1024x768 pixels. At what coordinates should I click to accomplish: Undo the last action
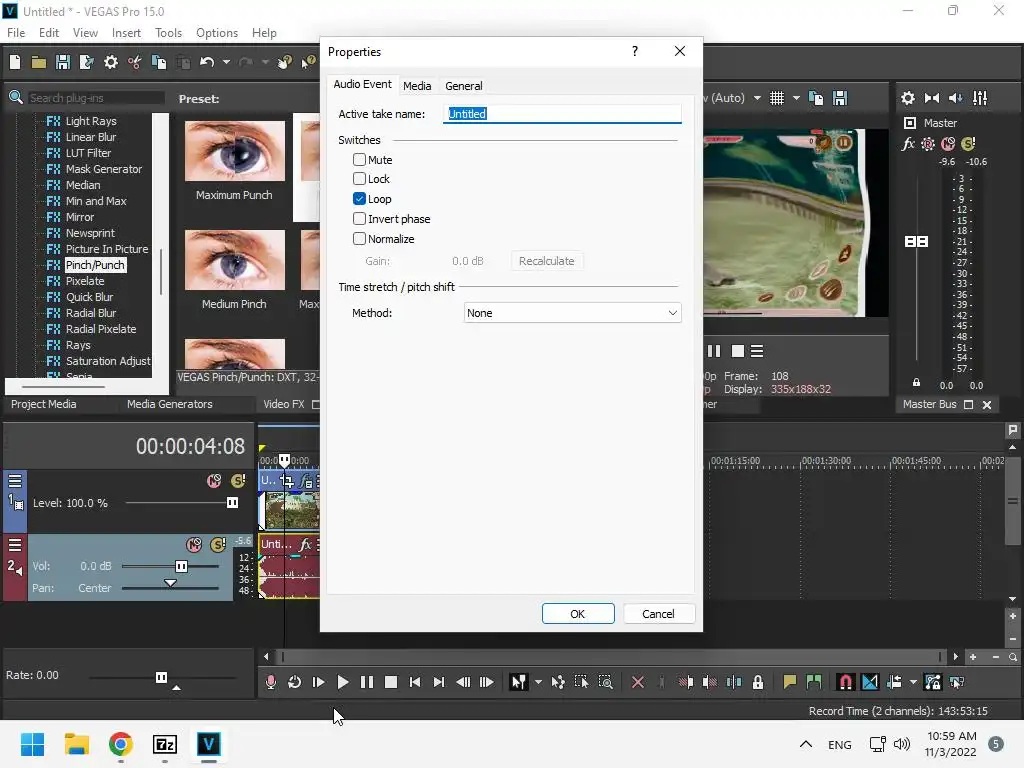[207, 62]
